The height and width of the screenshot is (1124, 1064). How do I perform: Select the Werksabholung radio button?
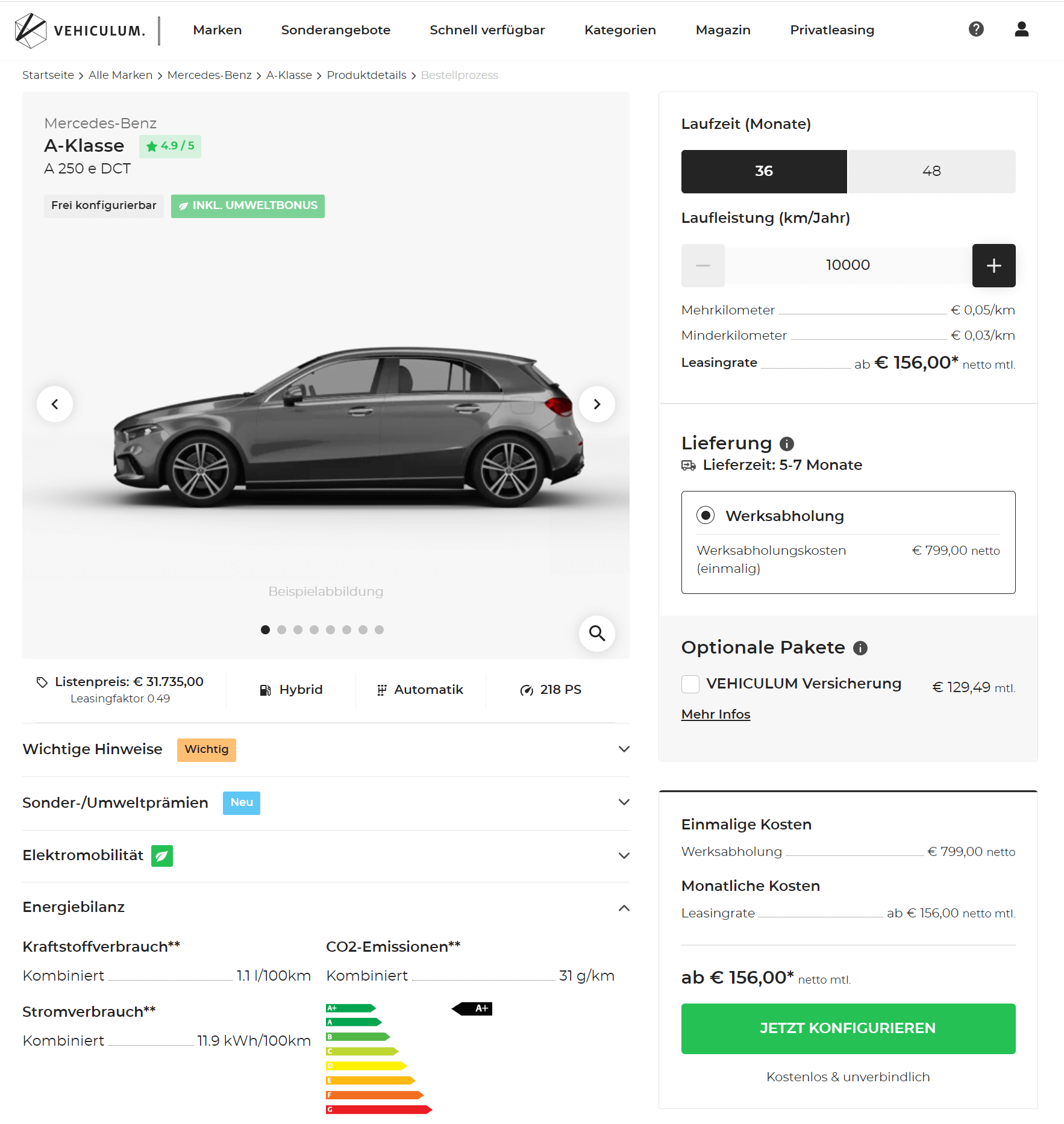tap(705, 516)
